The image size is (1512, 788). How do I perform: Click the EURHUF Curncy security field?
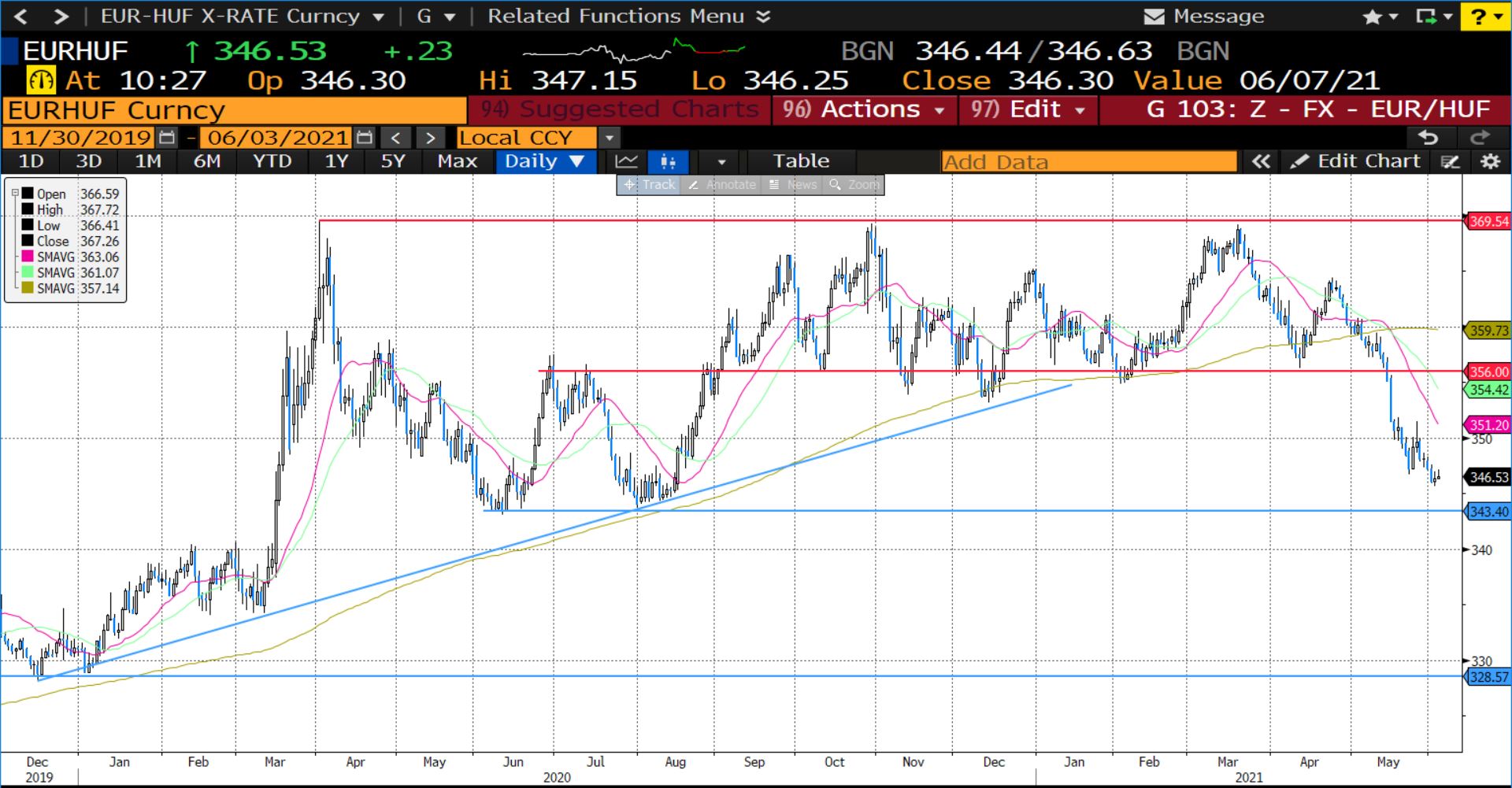coord(235,110)
